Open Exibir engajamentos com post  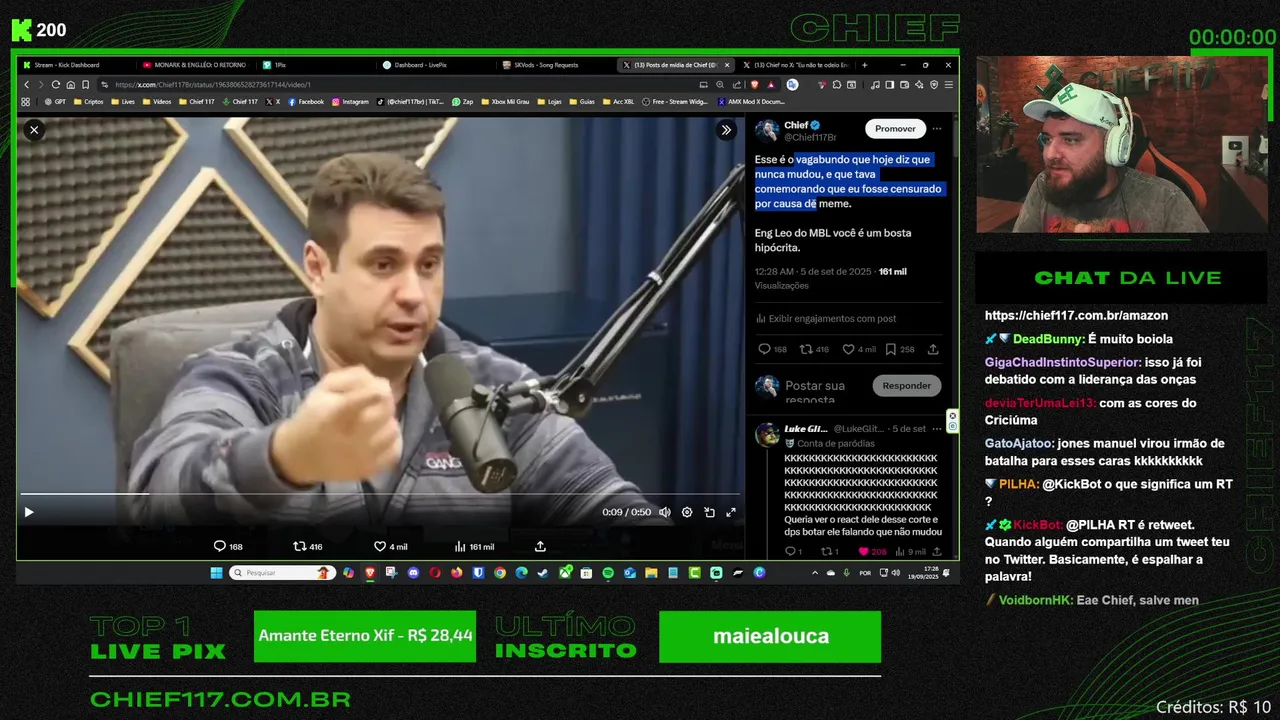(826, 318)
